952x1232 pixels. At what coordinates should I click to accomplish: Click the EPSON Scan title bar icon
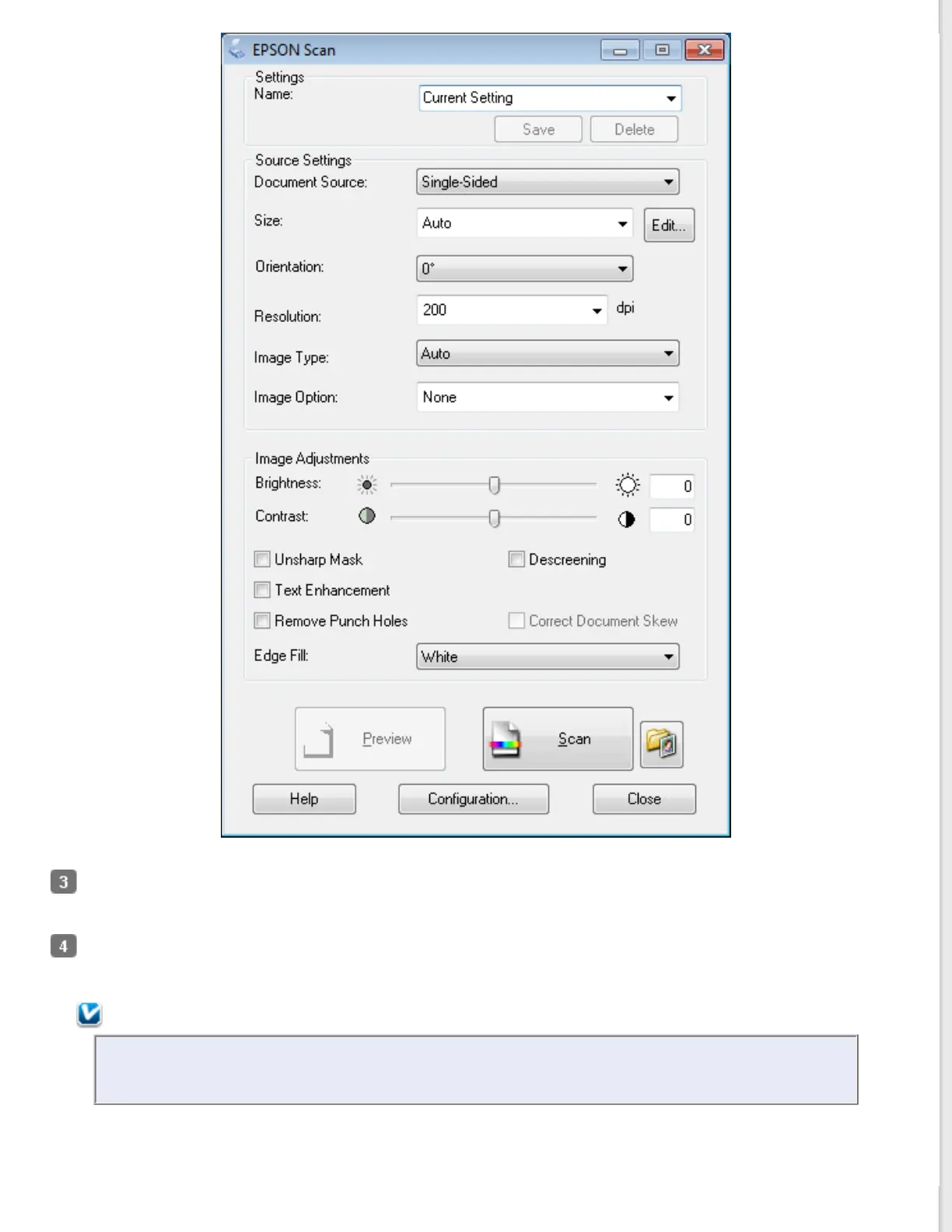237,49
